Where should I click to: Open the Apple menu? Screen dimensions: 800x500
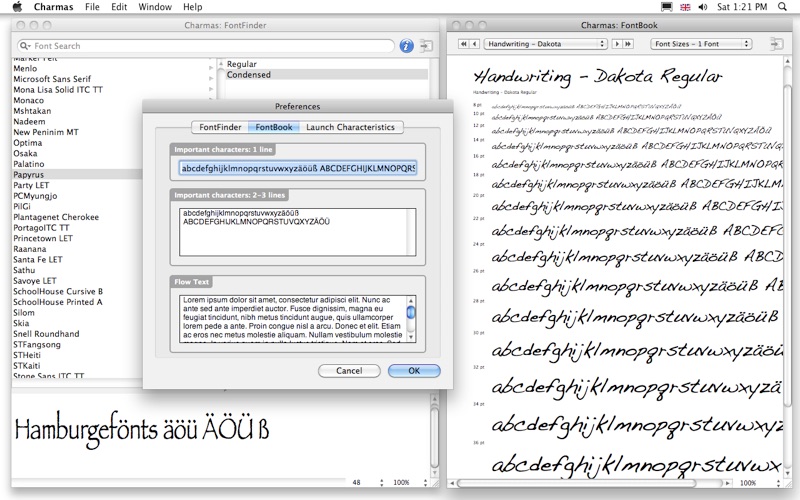click(x=17, y=7)
